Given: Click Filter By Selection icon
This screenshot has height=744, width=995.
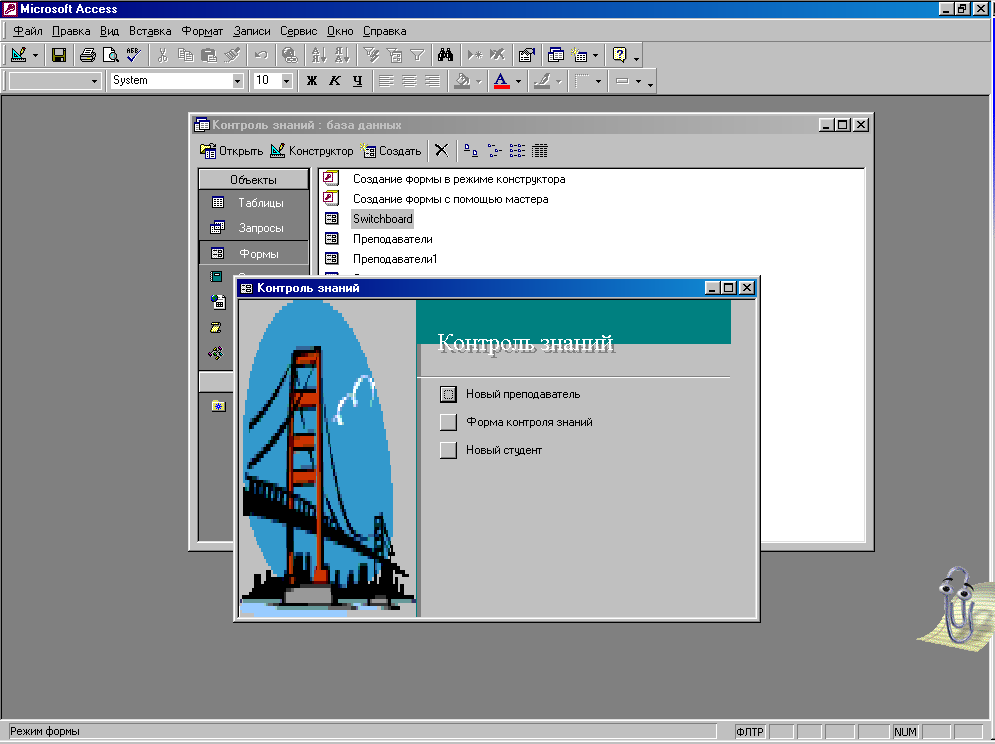Looking at the screenshot, I should coord(371,55).
